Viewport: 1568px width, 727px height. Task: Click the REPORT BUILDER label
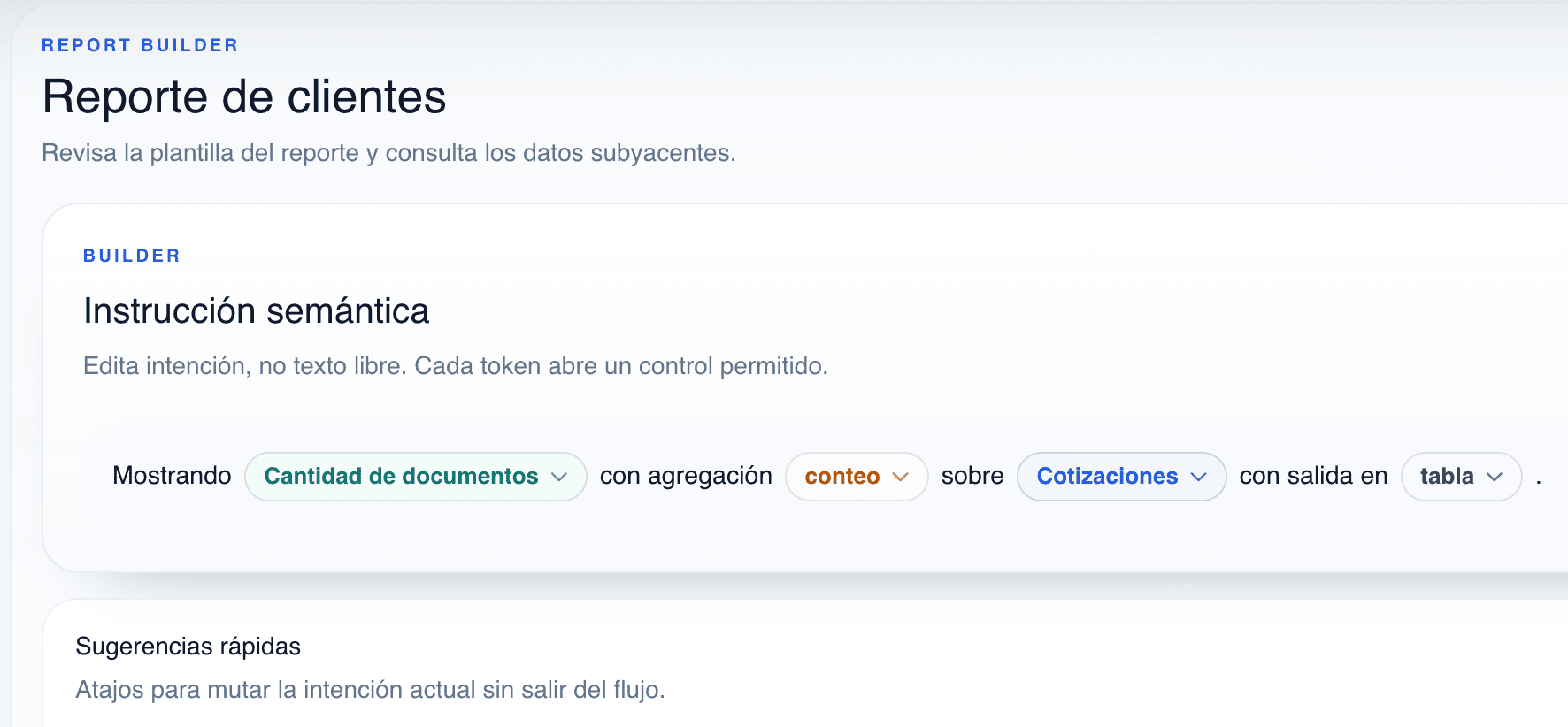(x=140, y=44)
